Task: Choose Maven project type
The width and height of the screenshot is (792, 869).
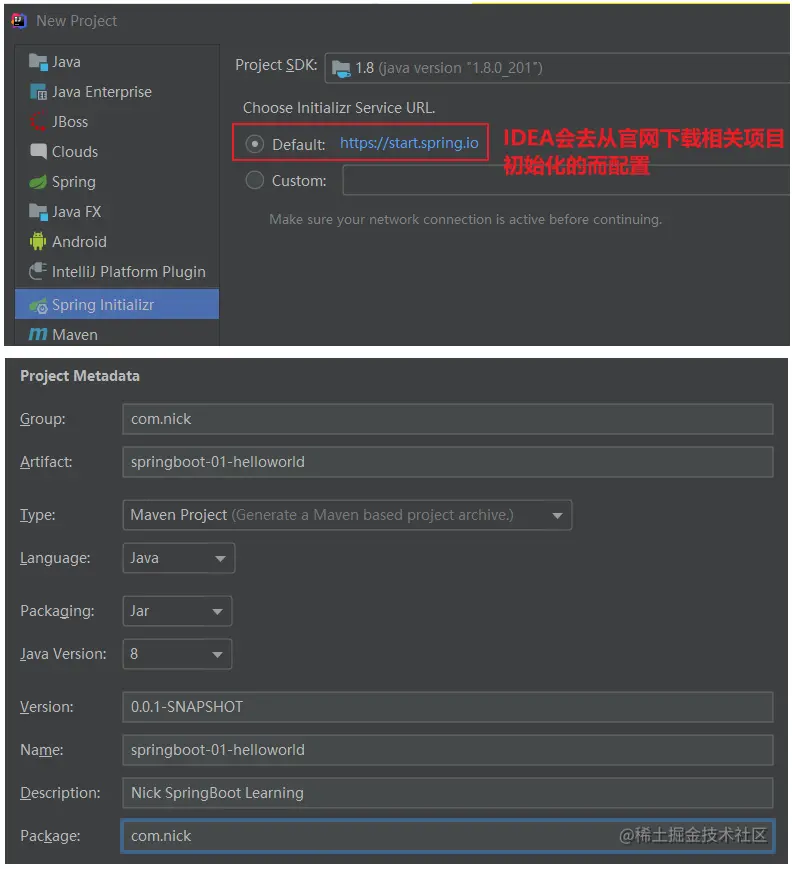Action: pos(75,335)
